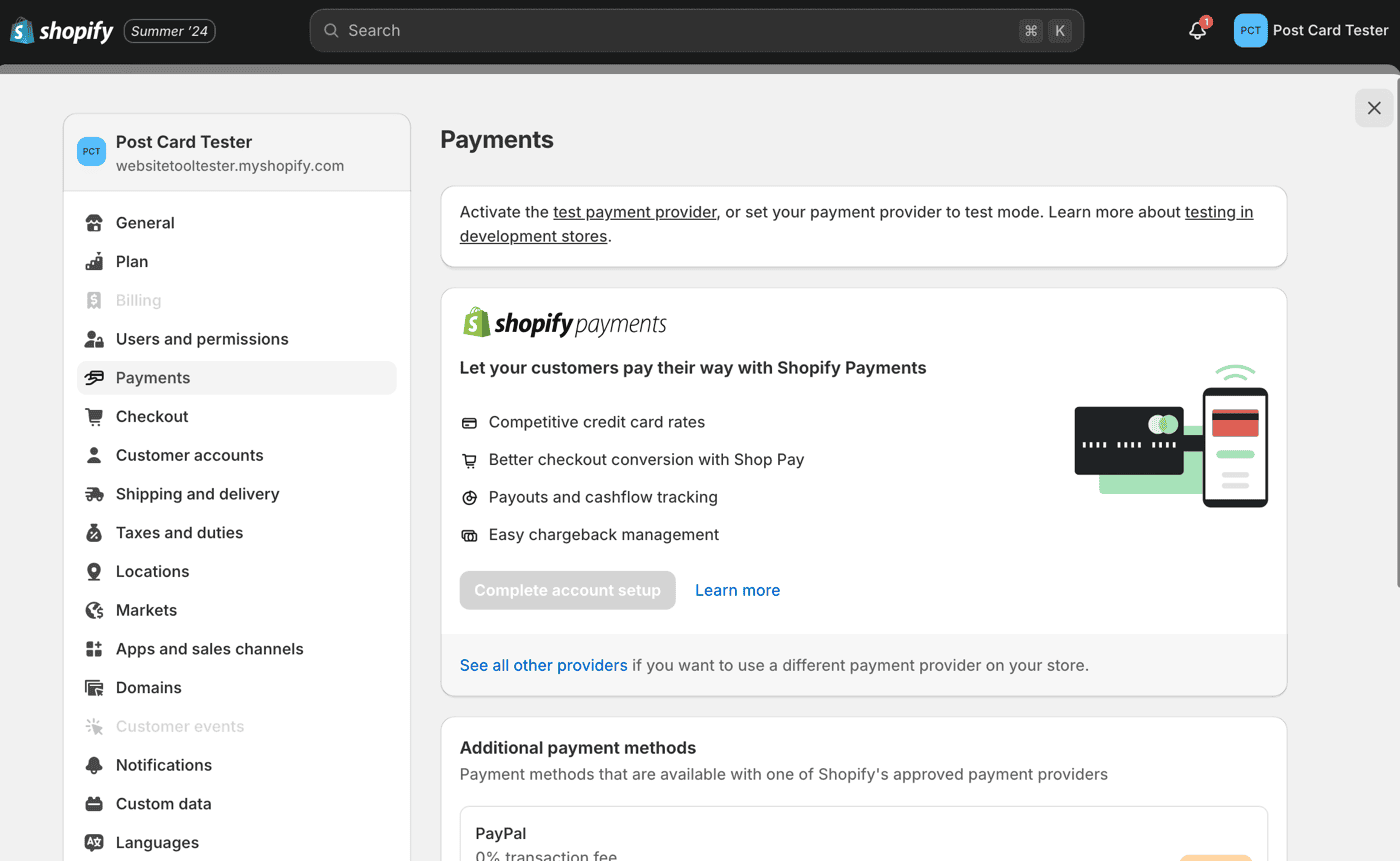The height and width of the screenshot is (861, 1400).
Task: Click the Additional payment methods heading
Action: tap(578, 748)
